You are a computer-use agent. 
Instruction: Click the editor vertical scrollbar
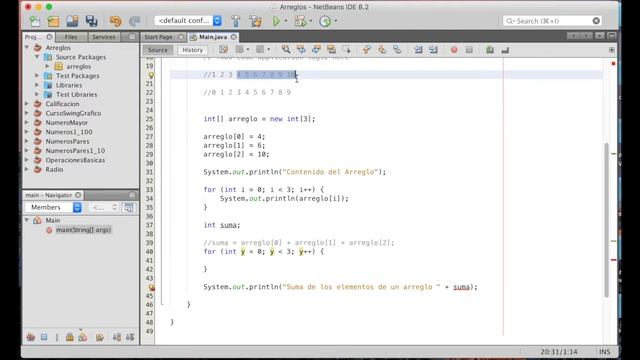(x=607, y=220)
